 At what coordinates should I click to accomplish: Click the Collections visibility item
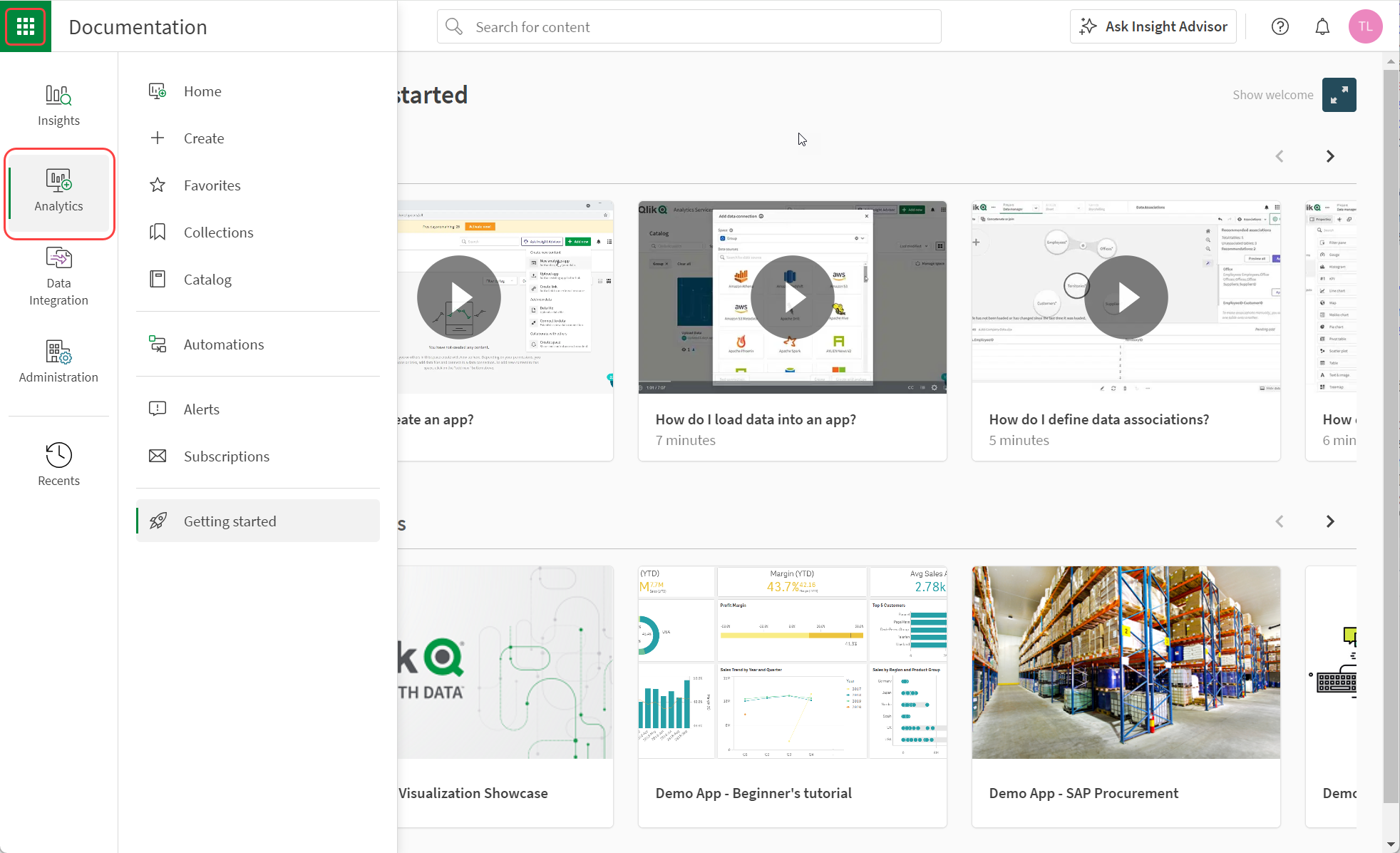[x=218, y=232]
